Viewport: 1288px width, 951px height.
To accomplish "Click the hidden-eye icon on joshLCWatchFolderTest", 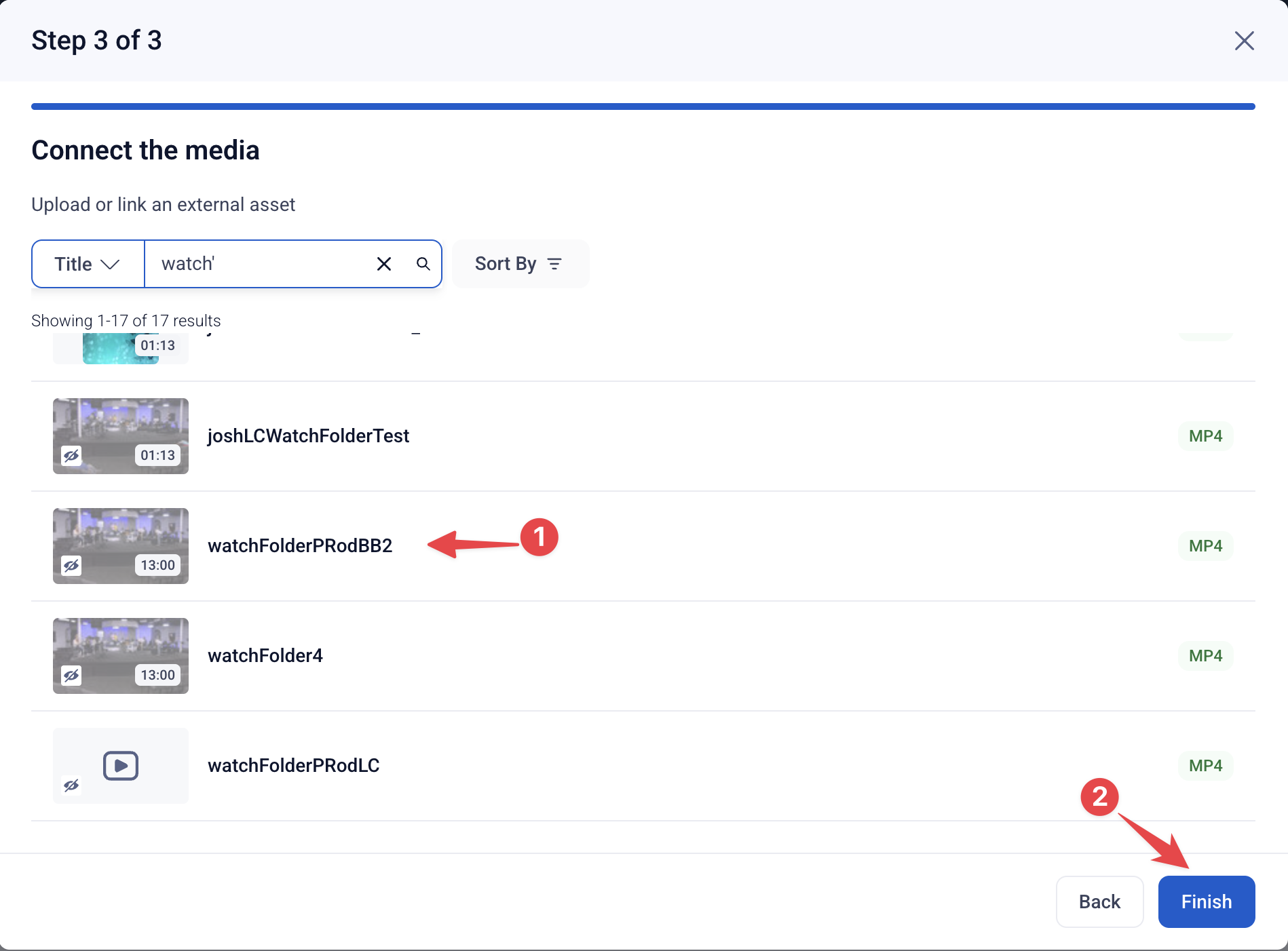I will pos(71,455).
